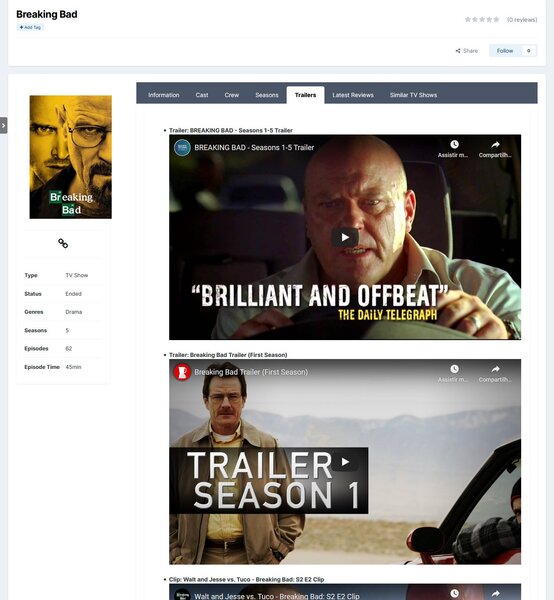
Task: Click the link chain icon below the poster
Action: (63, 243)
